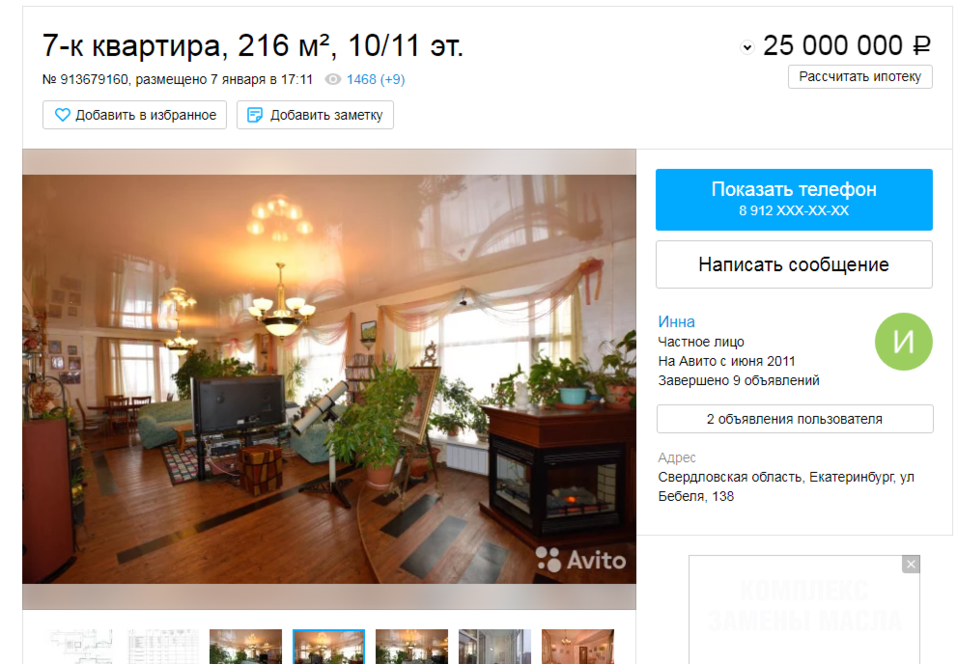Select the highlighted active photo thumbnail
Image resolution: width=957 pixels, height=664 pixels.
(329, 646)
